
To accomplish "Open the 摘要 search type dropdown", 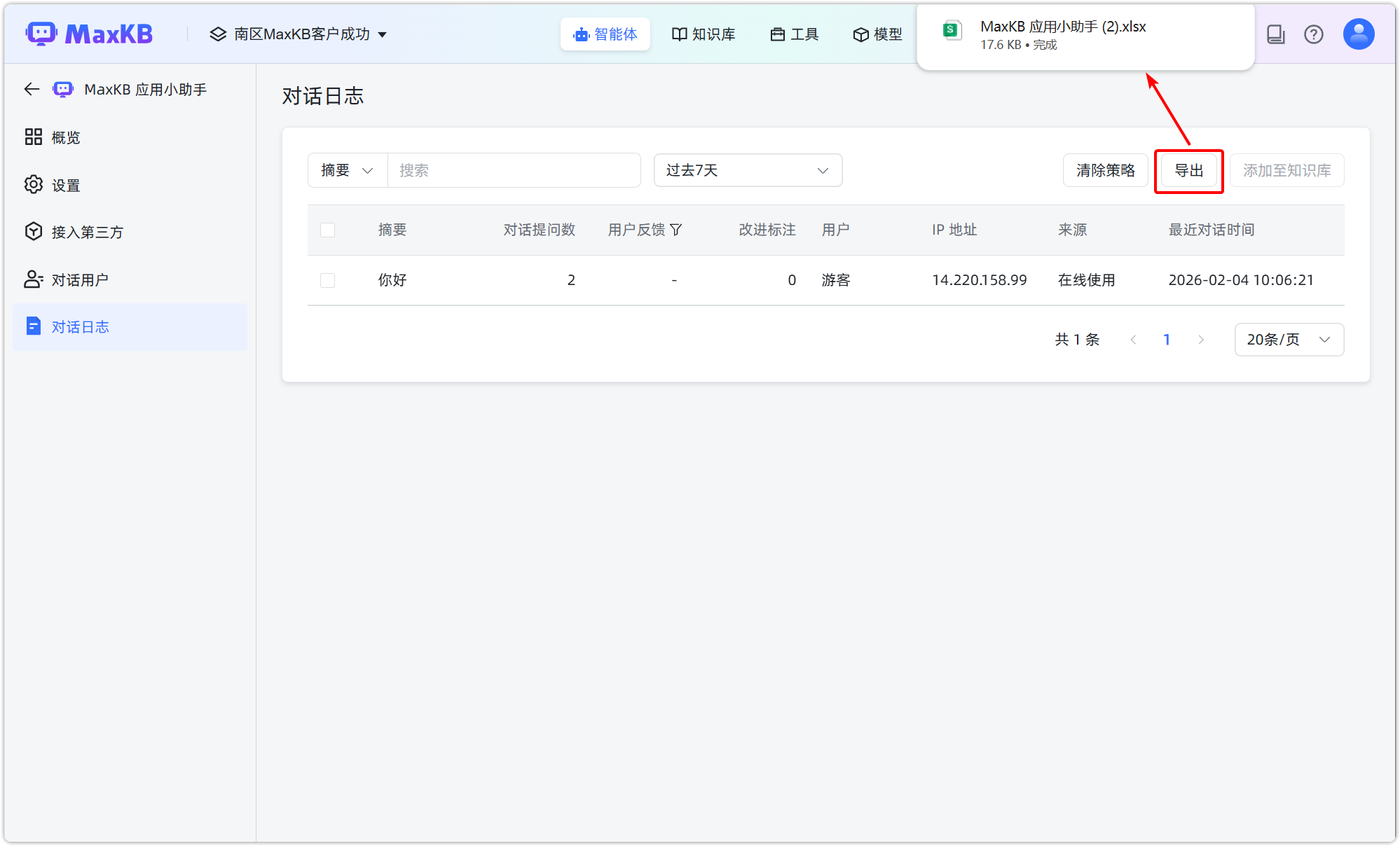I will tap(347, 169).
